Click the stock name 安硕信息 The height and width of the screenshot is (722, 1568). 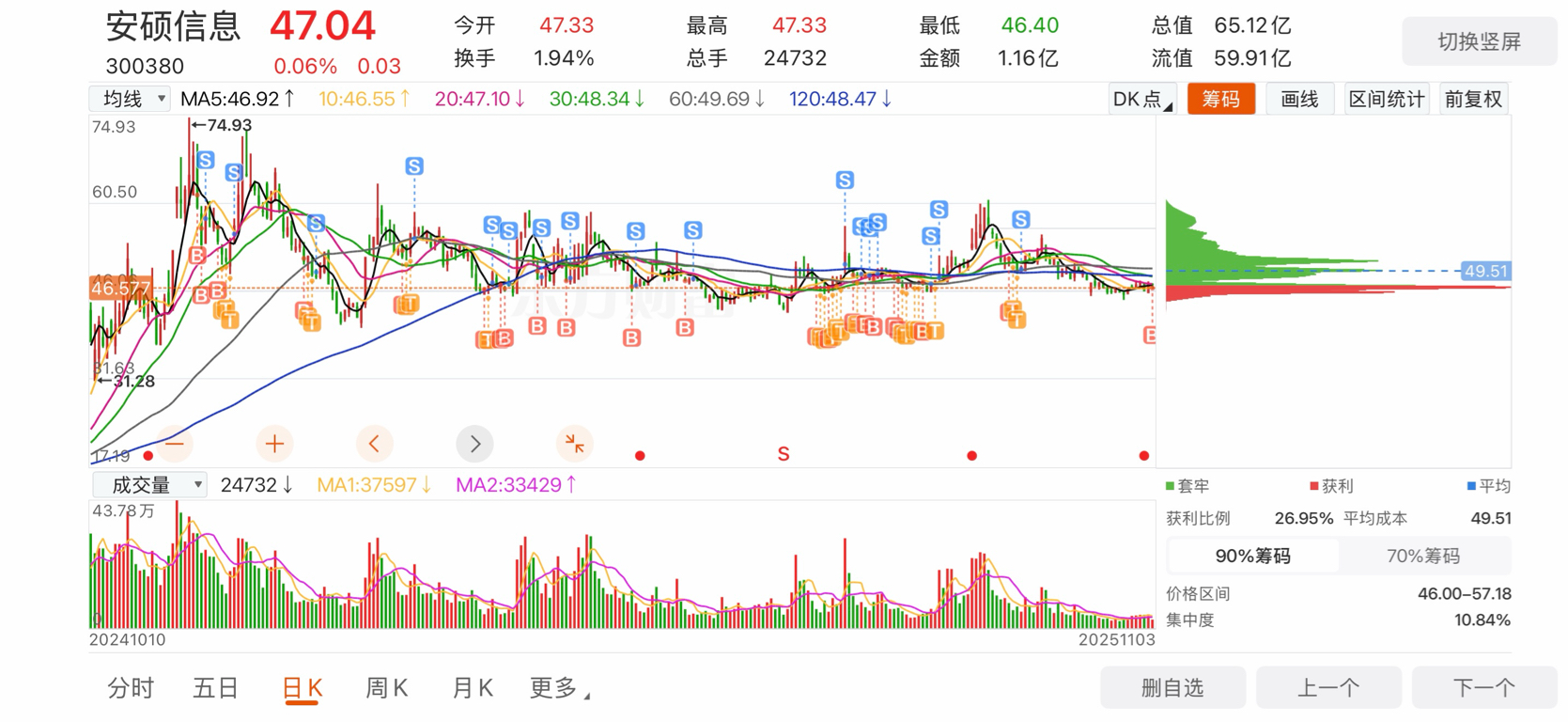point(174,26)
